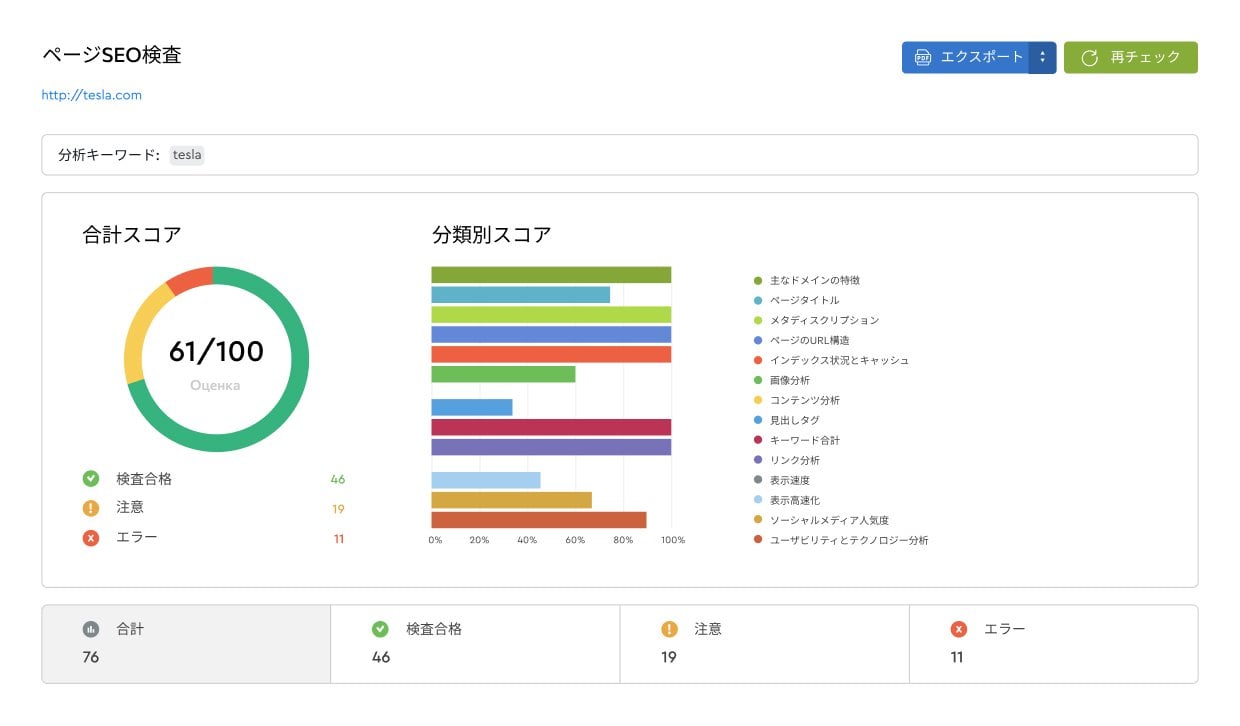The image size is (1240, 726).
Task: Click the エクスポート PDF export button
Action: click(x=966, y=57)
